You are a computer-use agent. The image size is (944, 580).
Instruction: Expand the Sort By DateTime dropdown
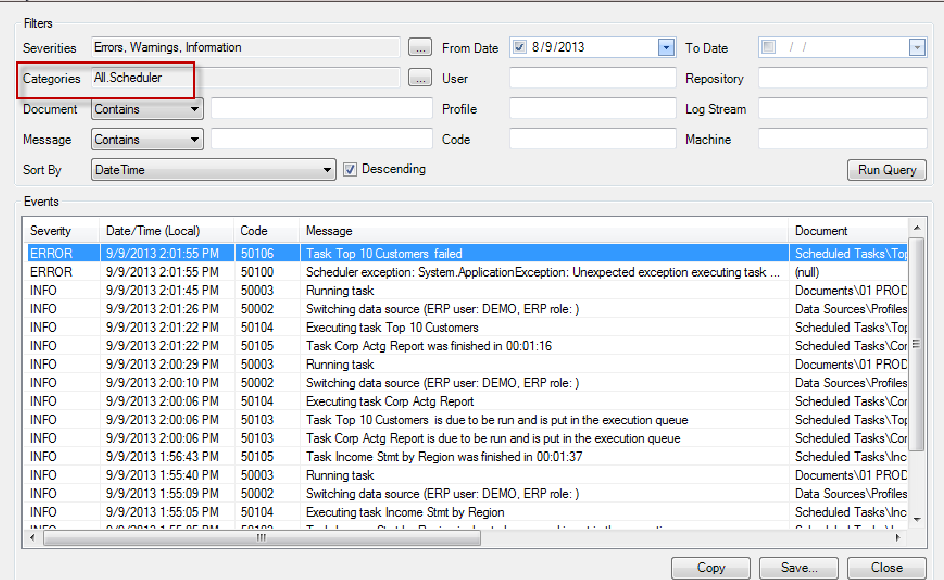click(327, 170)
